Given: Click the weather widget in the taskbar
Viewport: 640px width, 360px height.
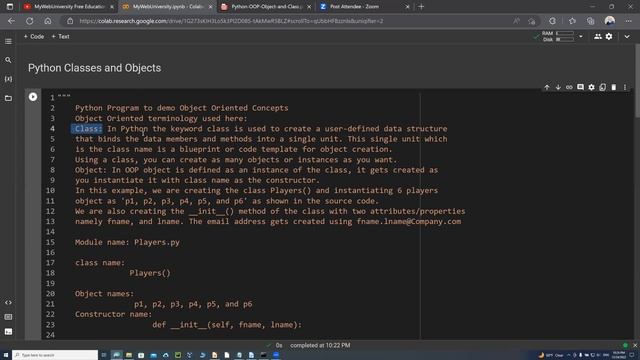Looking at the screenshot, I should tap(551, 355).
